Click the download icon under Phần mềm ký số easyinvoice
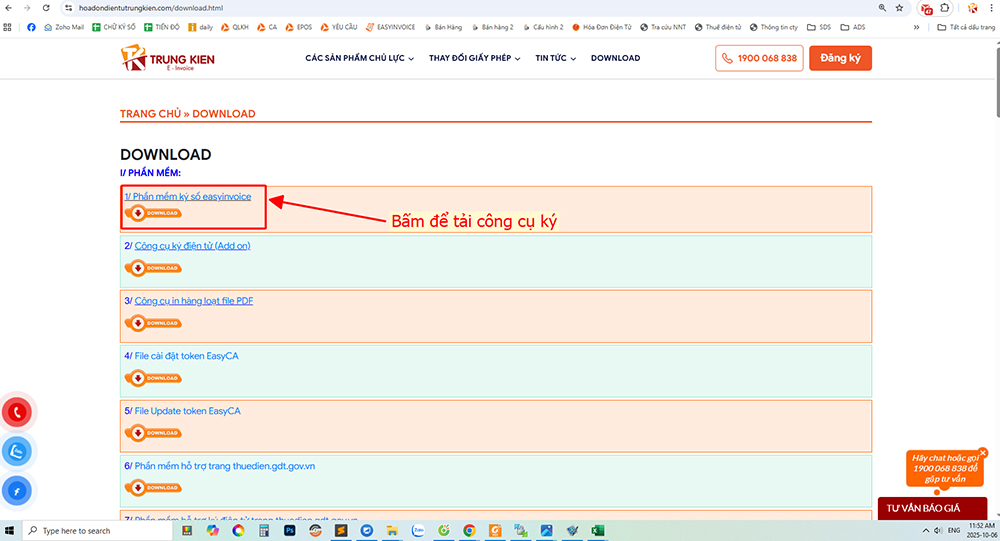Viewport: 1000px width, 541px height. click(x=153, y=213)
